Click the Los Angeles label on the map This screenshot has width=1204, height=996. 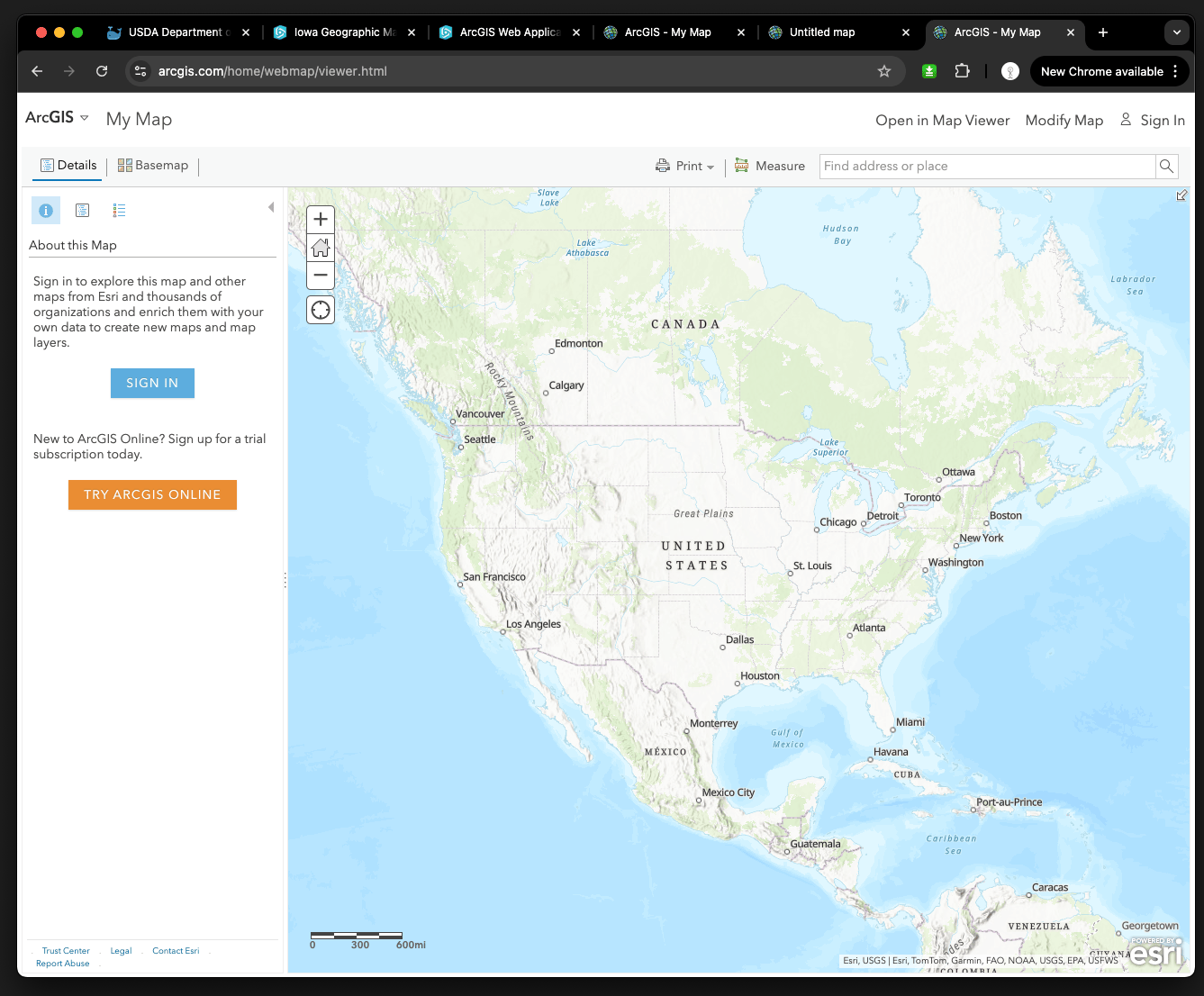tap(533, 624)
